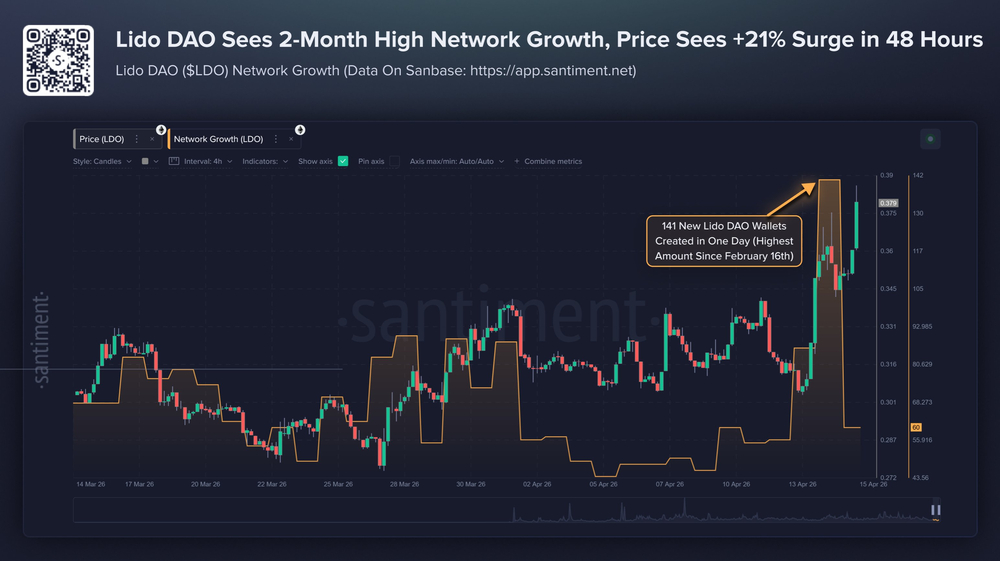Expand the Indicators dropdown
The image size is (1000, 561).
click(x=265, y=161)
